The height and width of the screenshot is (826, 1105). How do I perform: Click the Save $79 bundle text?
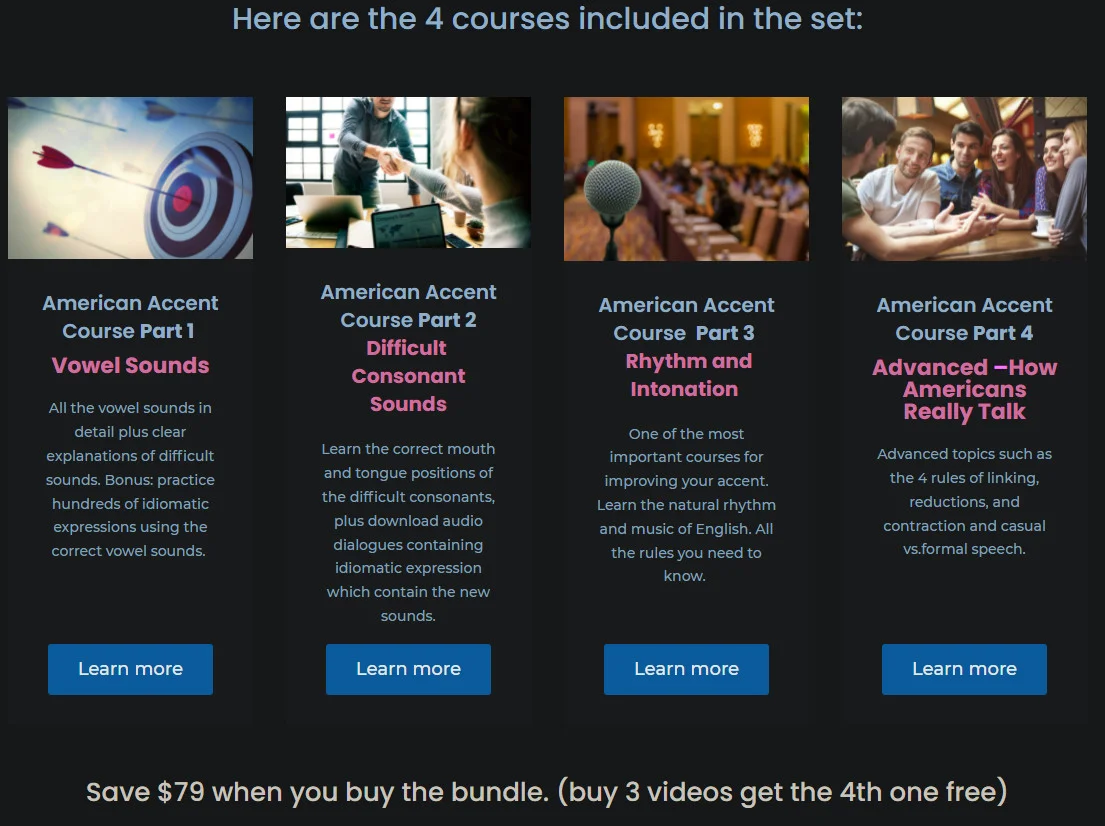(546, 792)
